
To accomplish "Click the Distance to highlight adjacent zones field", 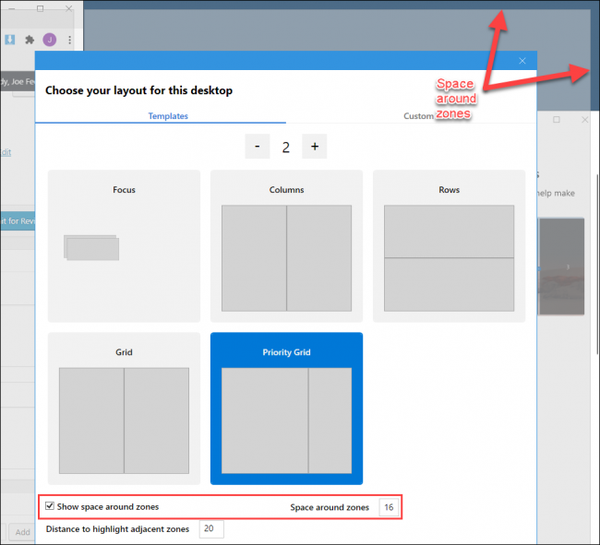I will pos(211,529).
